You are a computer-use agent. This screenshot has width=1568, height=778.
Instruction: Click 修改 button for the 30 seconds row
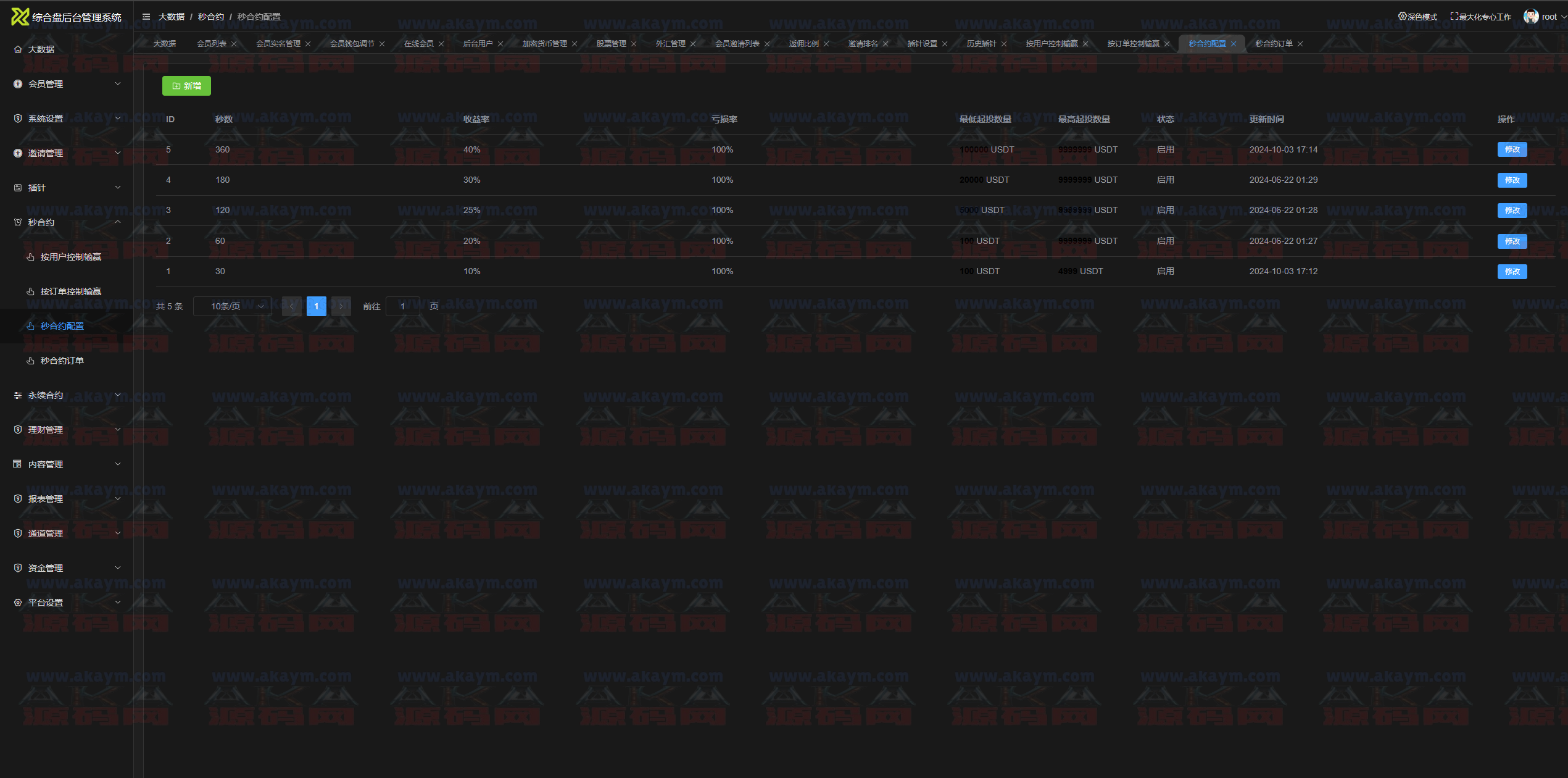pyautogui.click(x=1512, y=272)
